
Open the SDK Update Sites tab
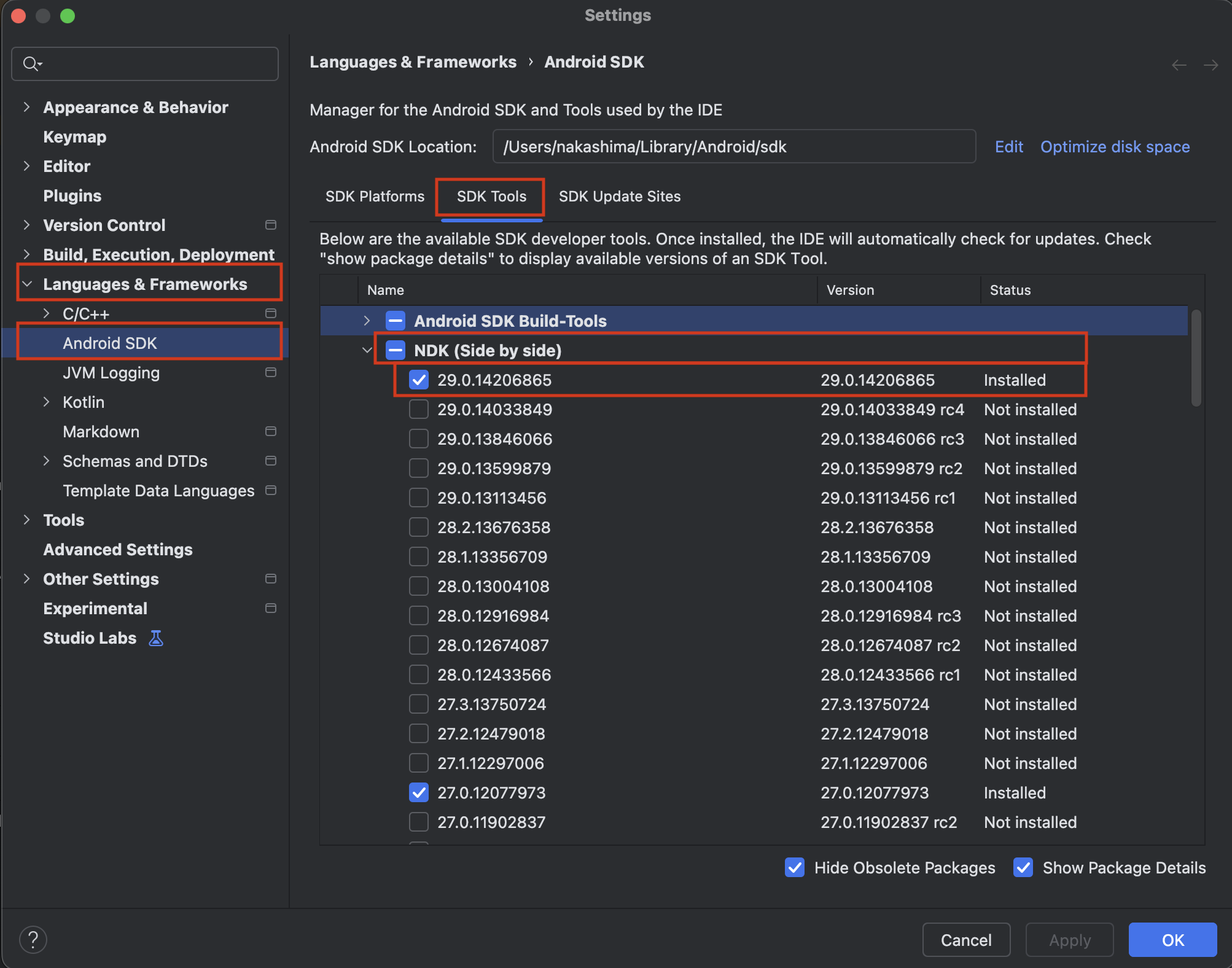coord(619,197)
